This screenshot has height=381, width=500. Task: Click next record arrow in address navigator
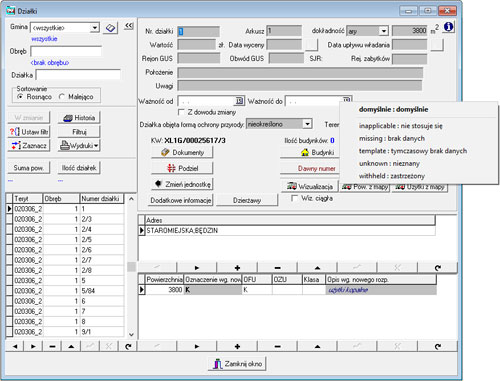point(197,268)
